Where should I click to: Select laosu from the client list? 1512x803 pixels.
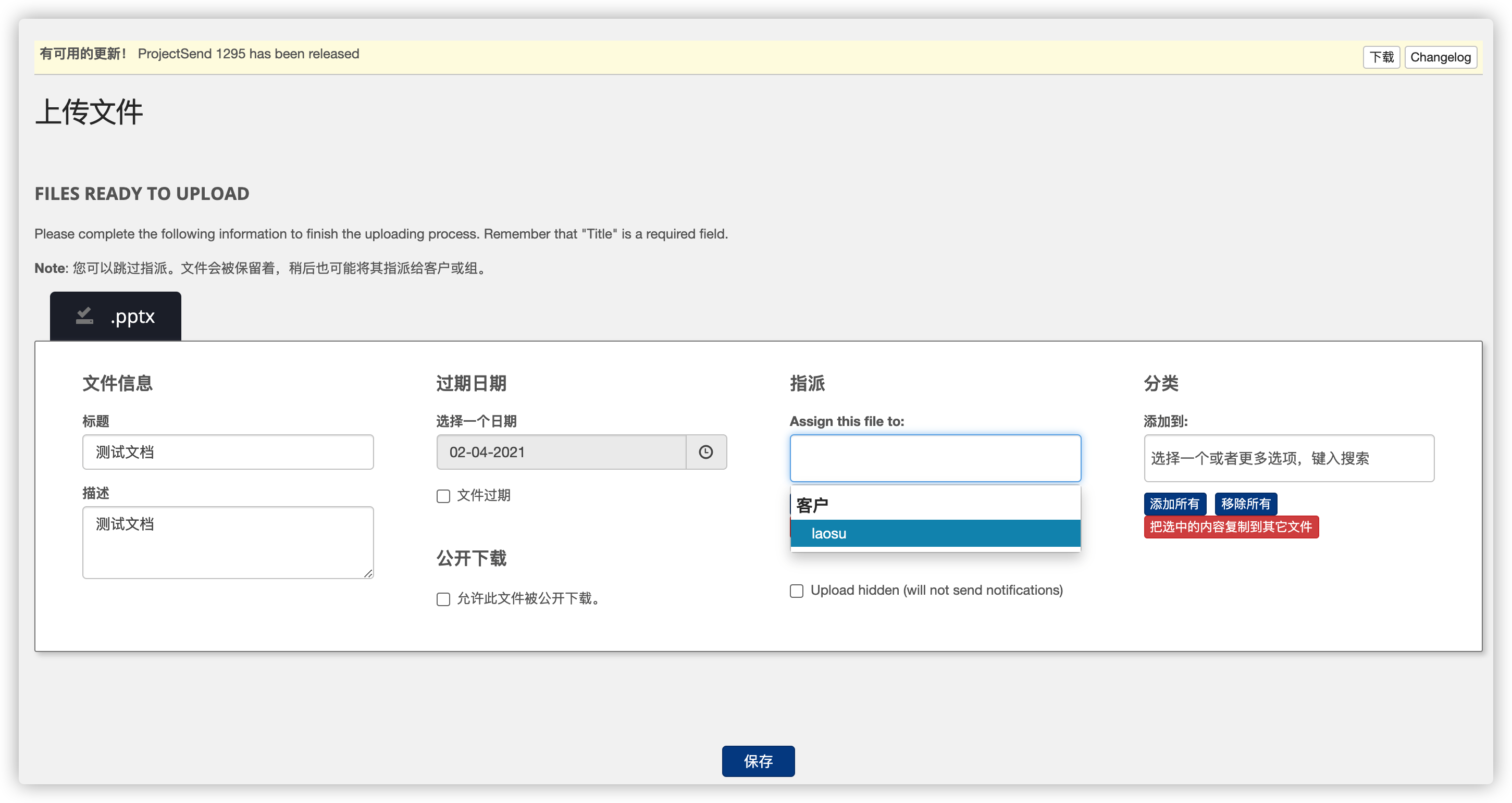pyautogui.click(x=936, y=534)
